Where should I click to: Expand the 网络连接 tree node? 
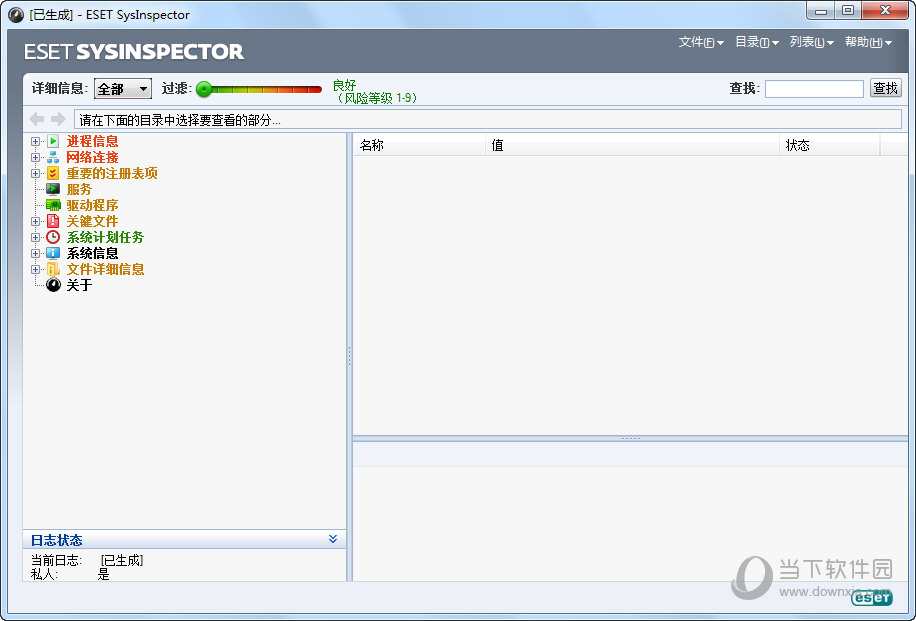36,157
